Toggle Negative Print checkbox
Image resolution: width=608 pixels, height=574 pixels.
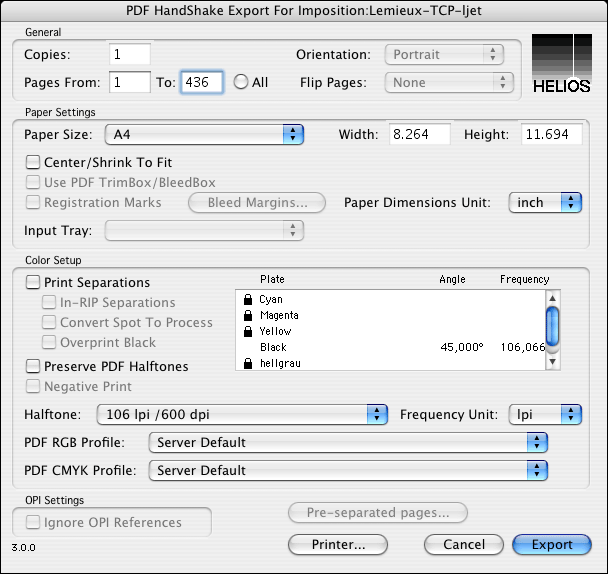pyautogui.click(x=33, y=386)
